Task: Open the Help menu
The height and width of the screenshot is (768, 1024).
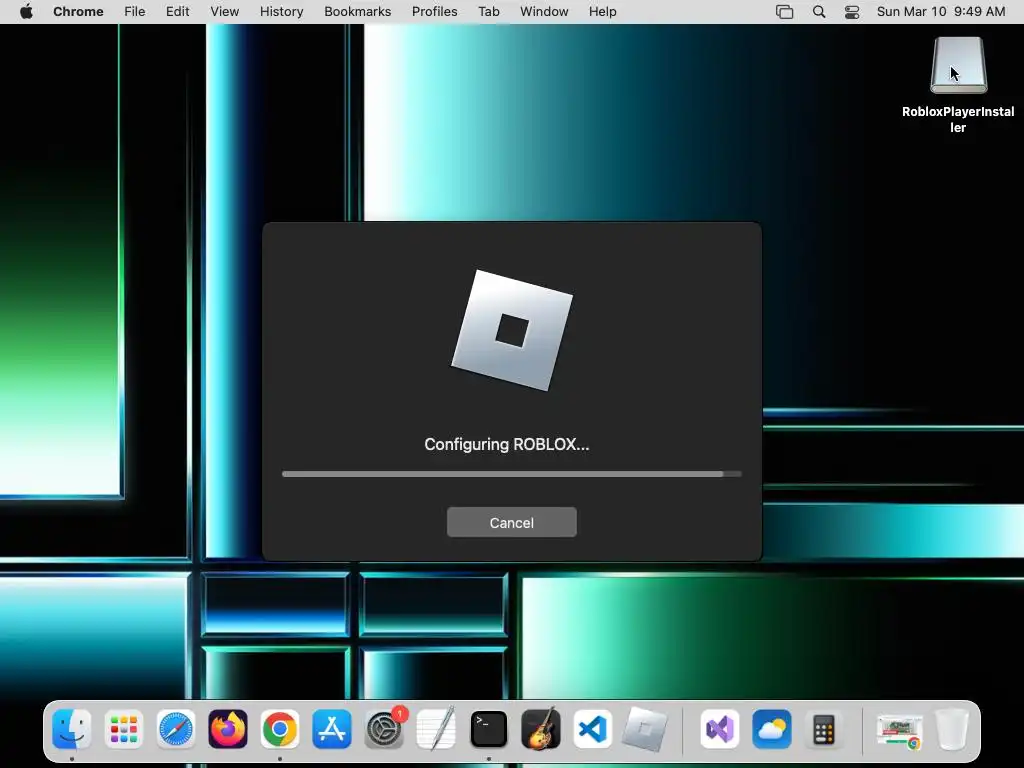Action: tap(602, 12)
